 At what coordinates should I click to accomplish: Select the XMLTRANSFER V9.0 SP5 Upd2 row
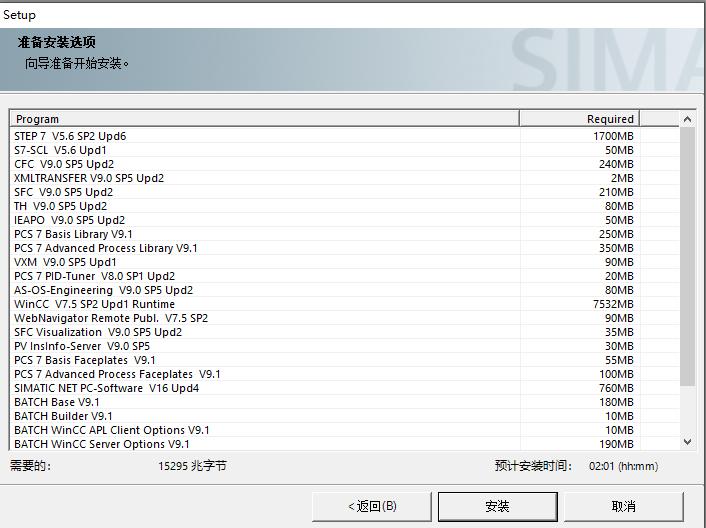pyautogui.click(x=344, y=178)
